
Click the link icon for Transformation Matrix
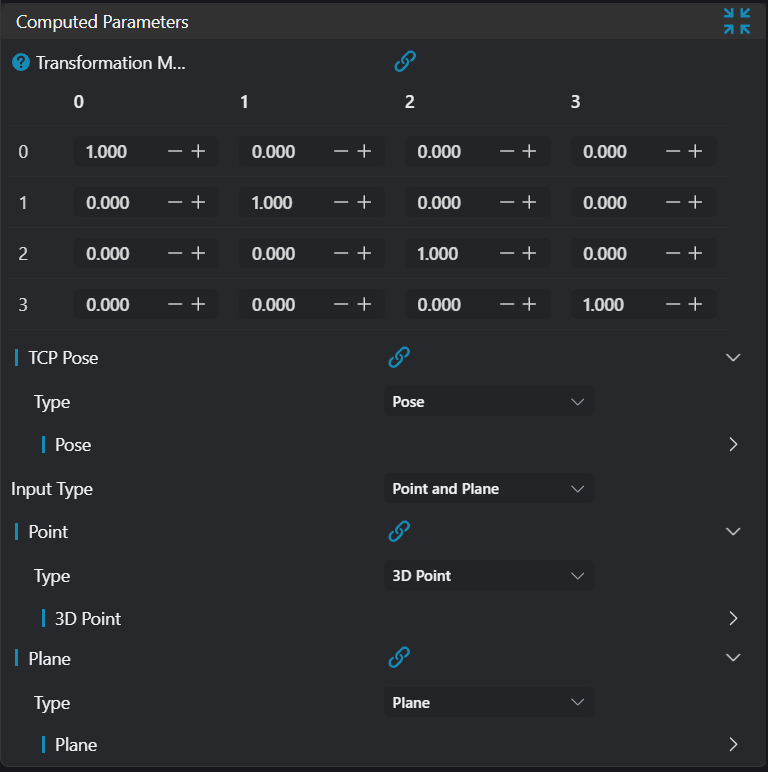point(405,62)
